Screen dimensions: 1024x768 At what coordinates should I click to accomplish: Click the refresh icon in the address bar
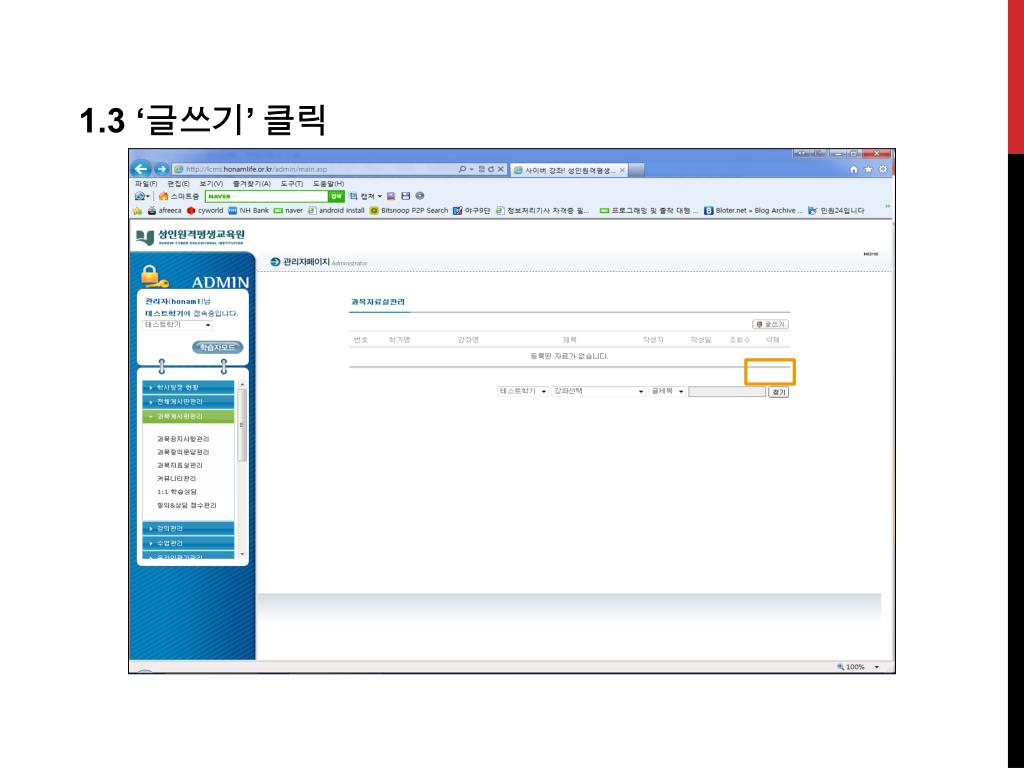coord(490,169)
